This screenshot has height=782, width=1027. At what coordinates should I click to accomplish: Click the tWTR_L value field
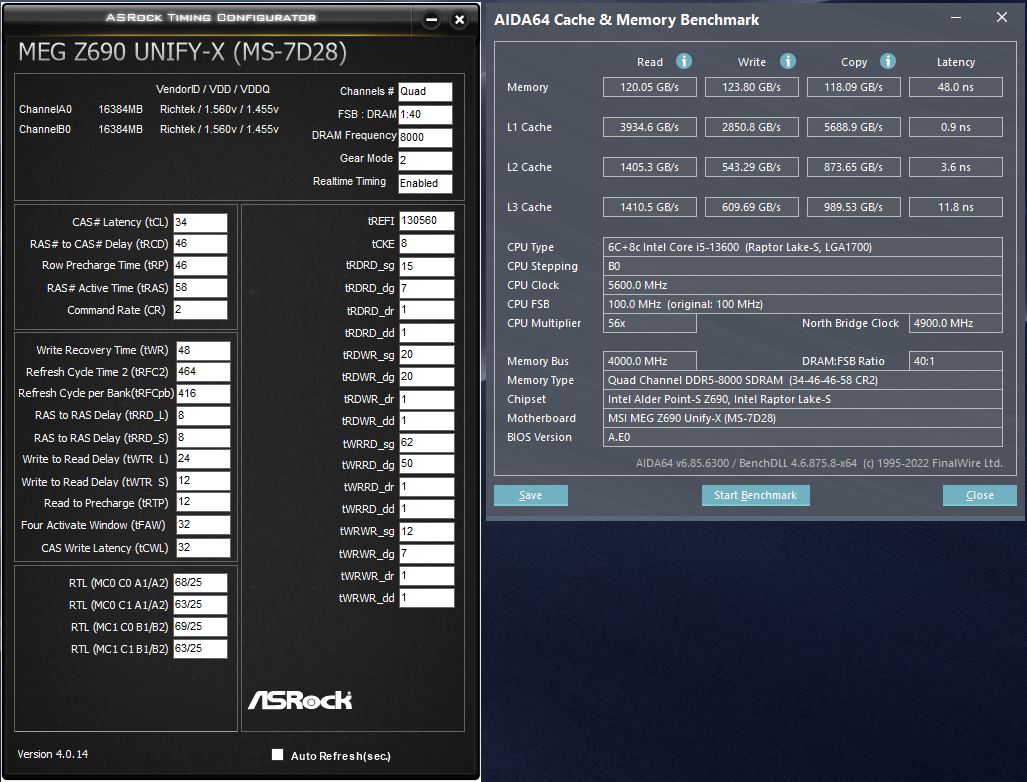point(203,458)
